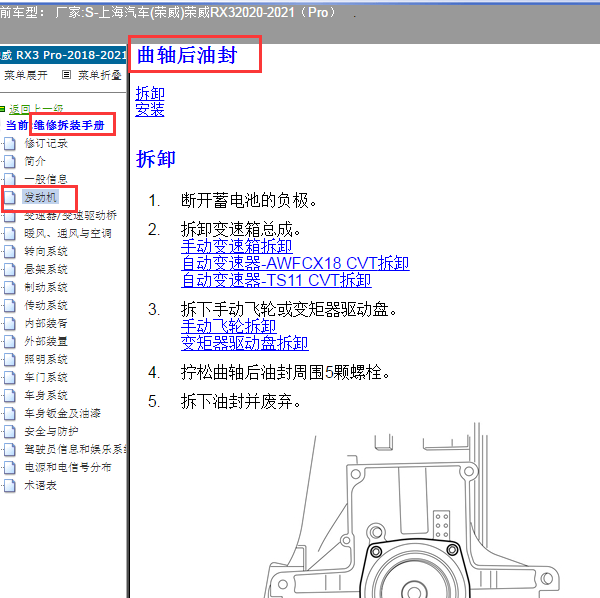The image size is (600, 598).
Task: Click the 简介 page icon
Action: pos(10,162)
